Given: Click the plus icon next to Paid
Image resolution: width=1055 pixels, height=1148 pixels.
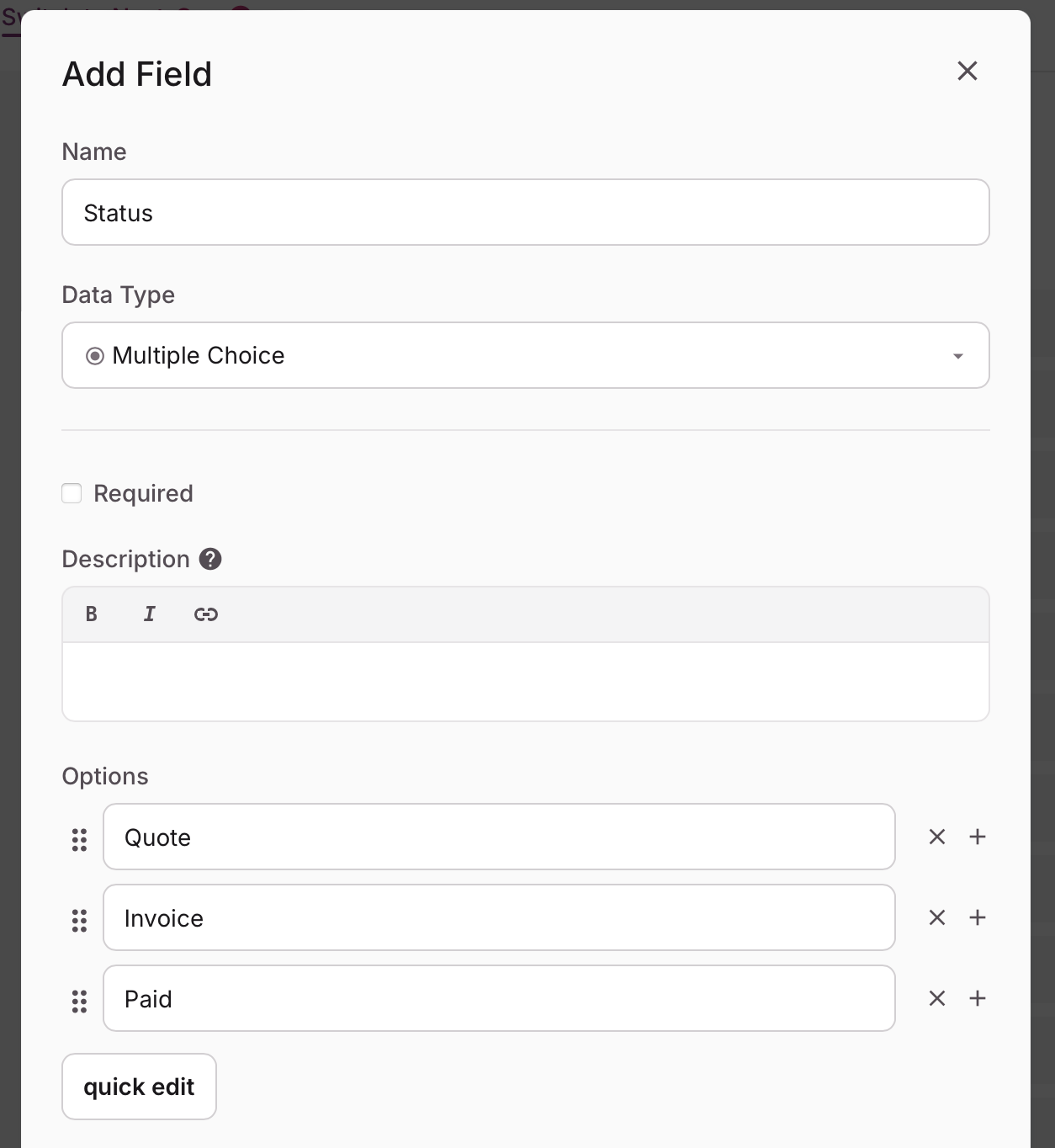Looking at the screenshot, I should click(978, 998).
